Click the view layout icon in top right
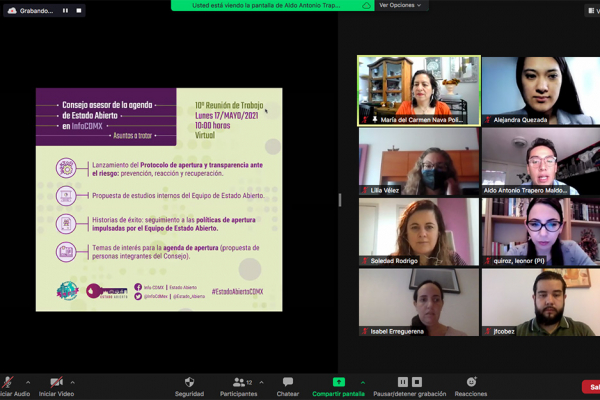The width and height of the screenshot is (600, 400). [592, 11]
